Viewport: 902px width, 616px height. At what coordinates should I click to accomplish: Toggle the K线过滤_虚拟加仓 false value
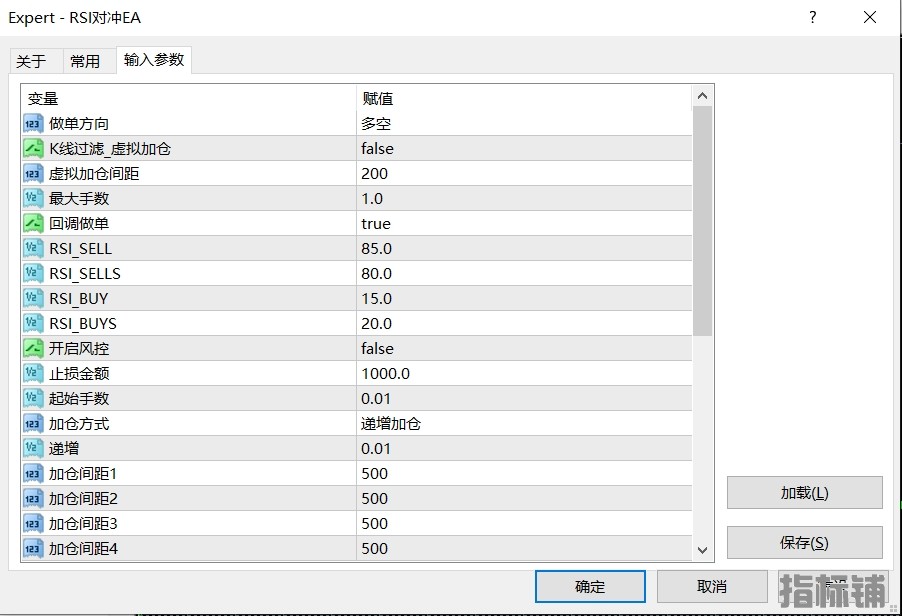[377, 149]
